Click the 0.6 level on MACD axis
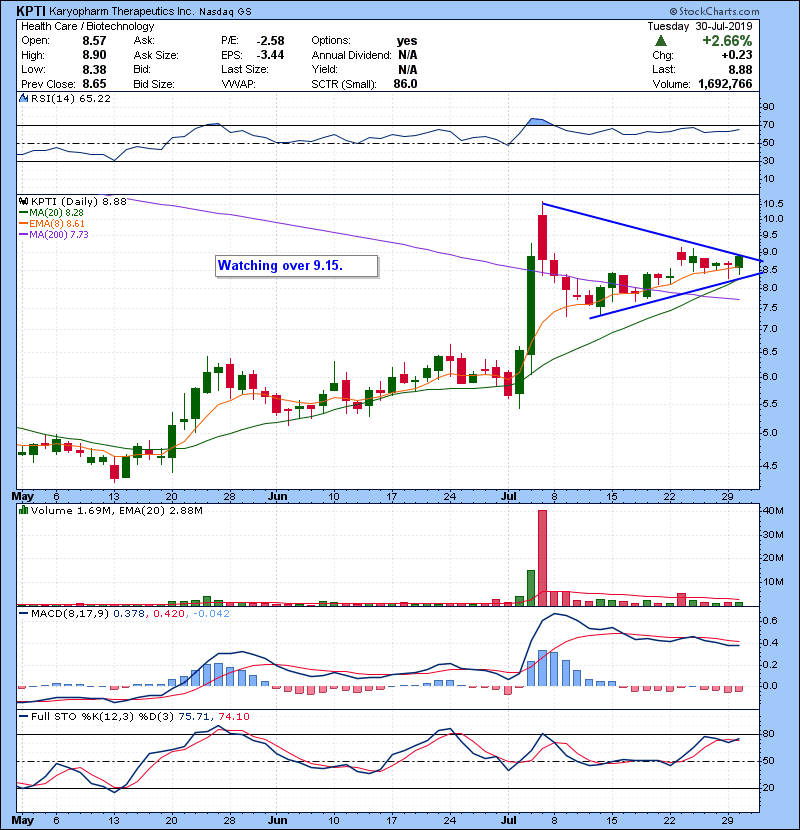 pos(770,620)
